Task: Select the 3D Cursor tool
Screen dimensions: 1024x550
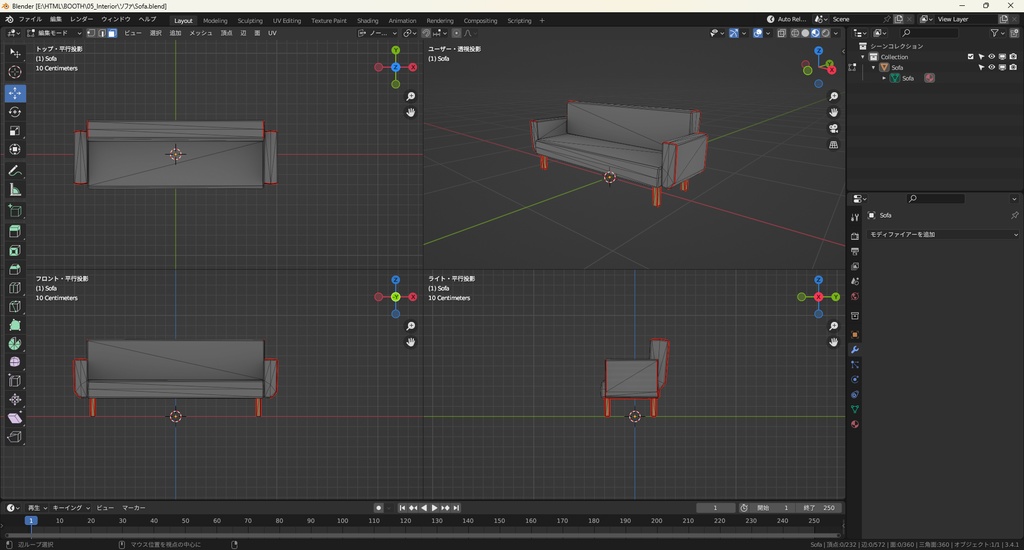Action: [15, 72]
